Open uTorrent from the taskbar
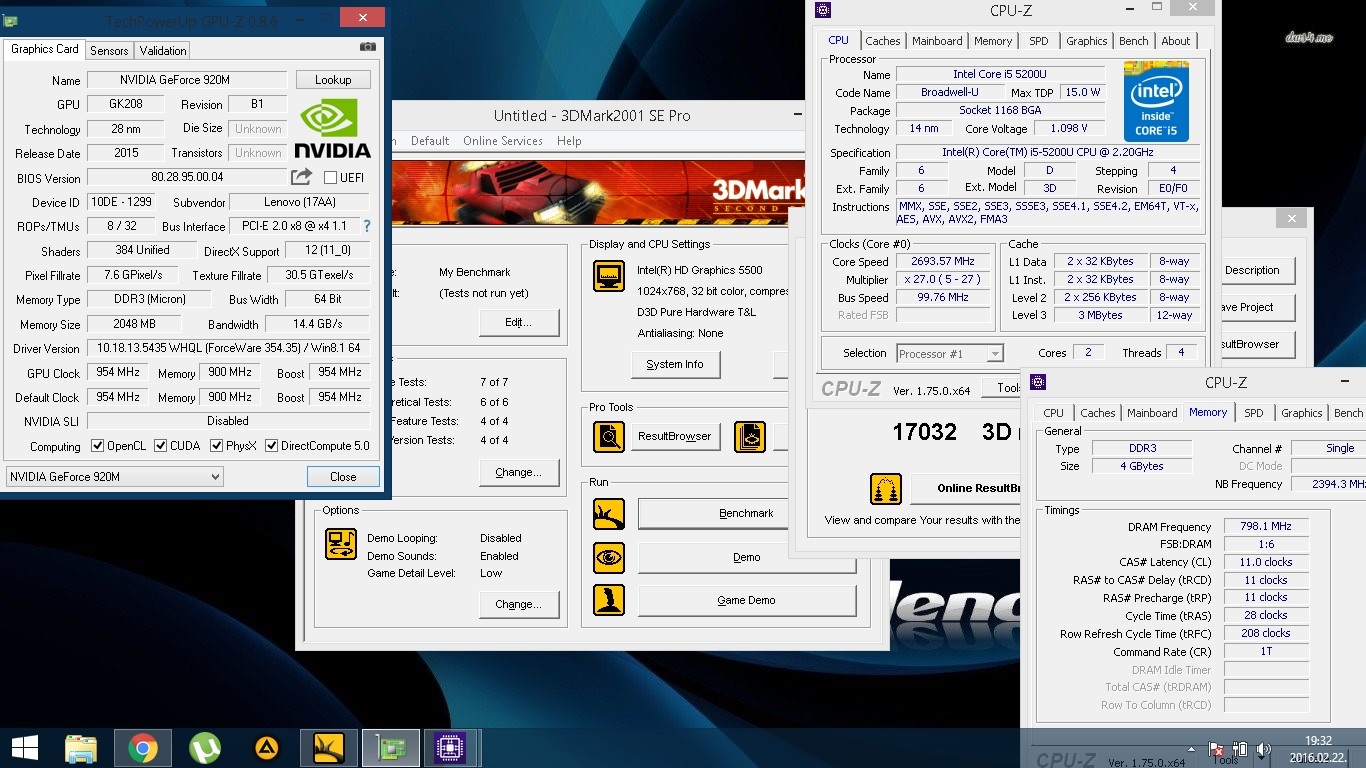Screen dimensions: 1366x768 [x=205, y=748]
